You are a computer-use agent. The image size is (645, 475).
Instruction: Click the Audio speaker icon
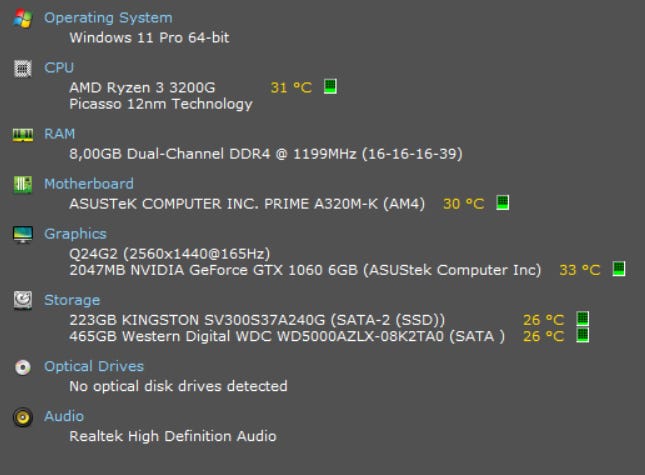tap(23, 417)
